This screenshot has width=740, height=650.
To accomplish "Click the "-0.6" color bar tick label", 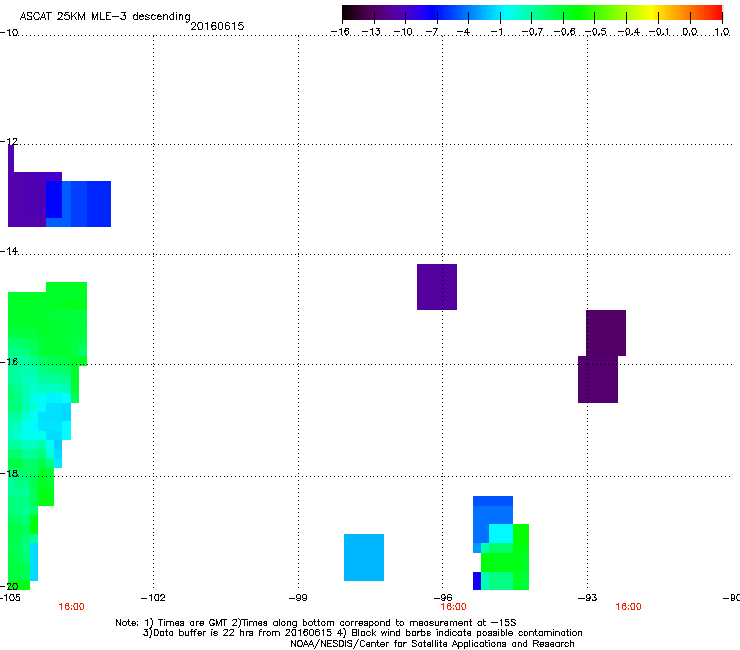I will pos(564,32).
